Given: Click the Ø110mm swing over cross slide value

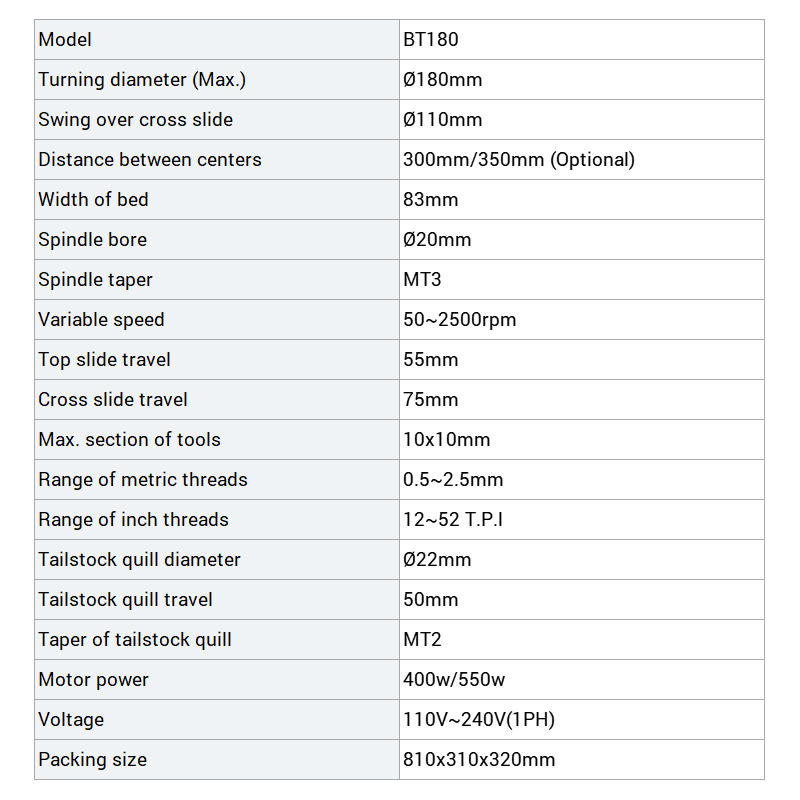Looking at the screenshot, I should pyautogui.click(x=442, y=119).
